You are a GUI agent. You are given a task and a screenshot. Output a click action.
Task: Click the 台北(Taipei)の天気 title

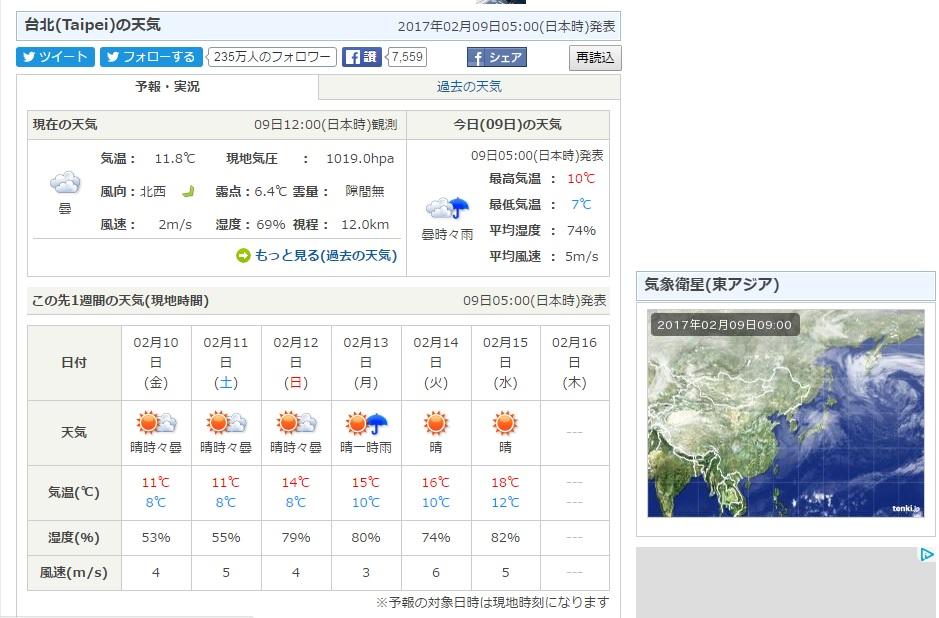point(92,25)
